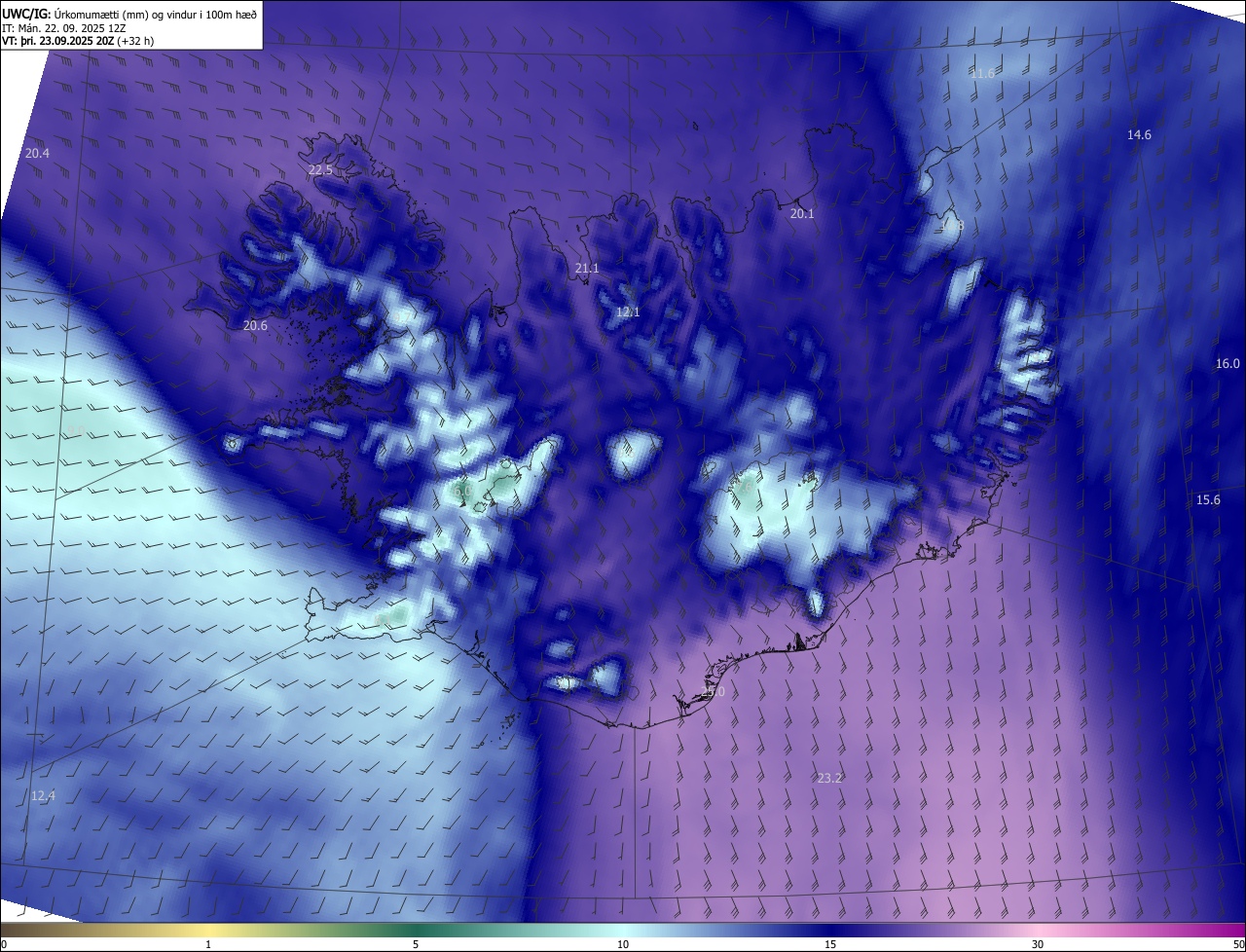Image resolution: width=1246 pixels, height=952 pixels.
Task: Click the map value label 20.1
Action: click(x=802, y=214)
